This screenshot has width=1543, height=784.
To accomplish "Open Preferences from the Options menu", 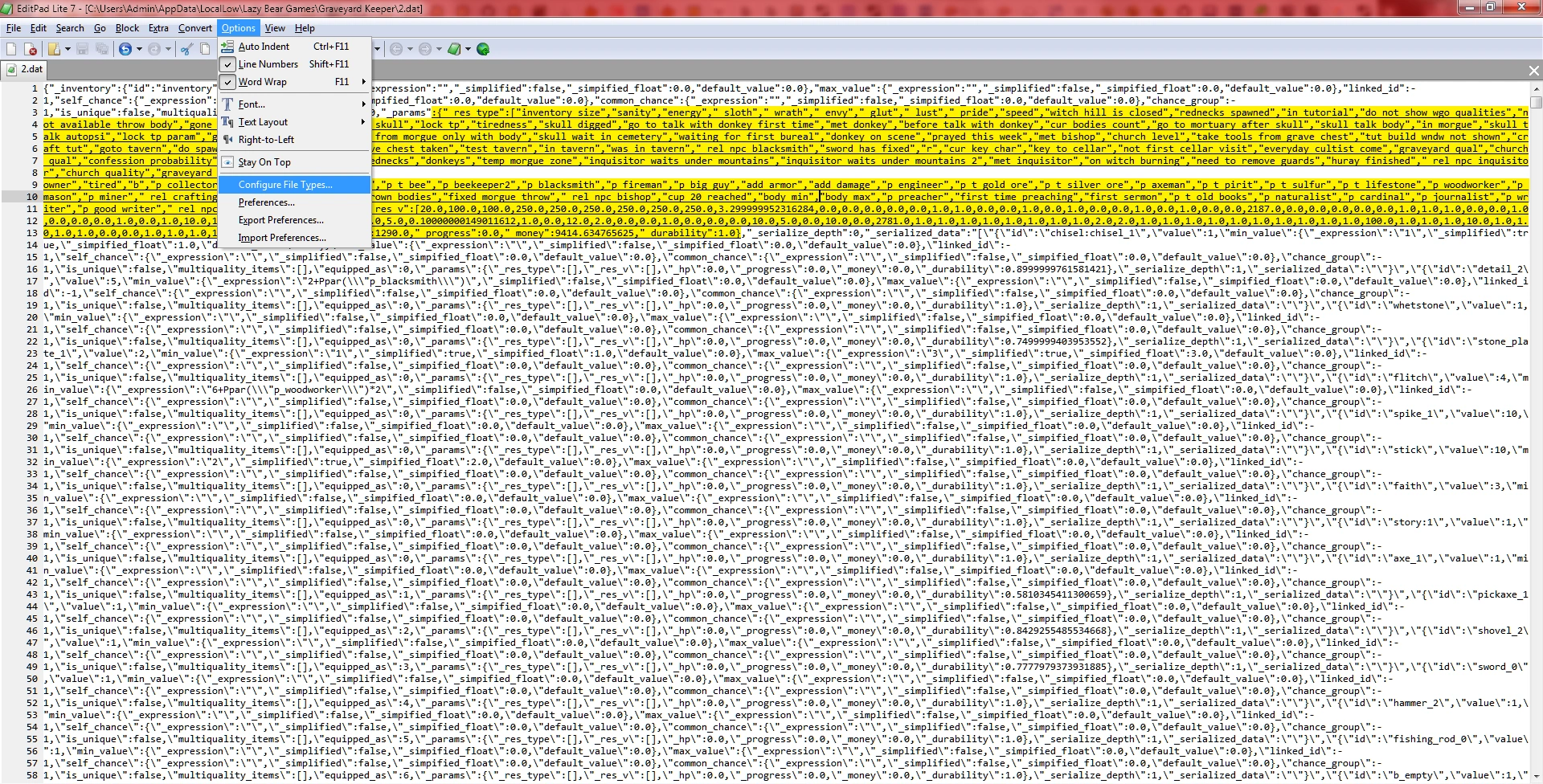I will [x=294, y=202].
